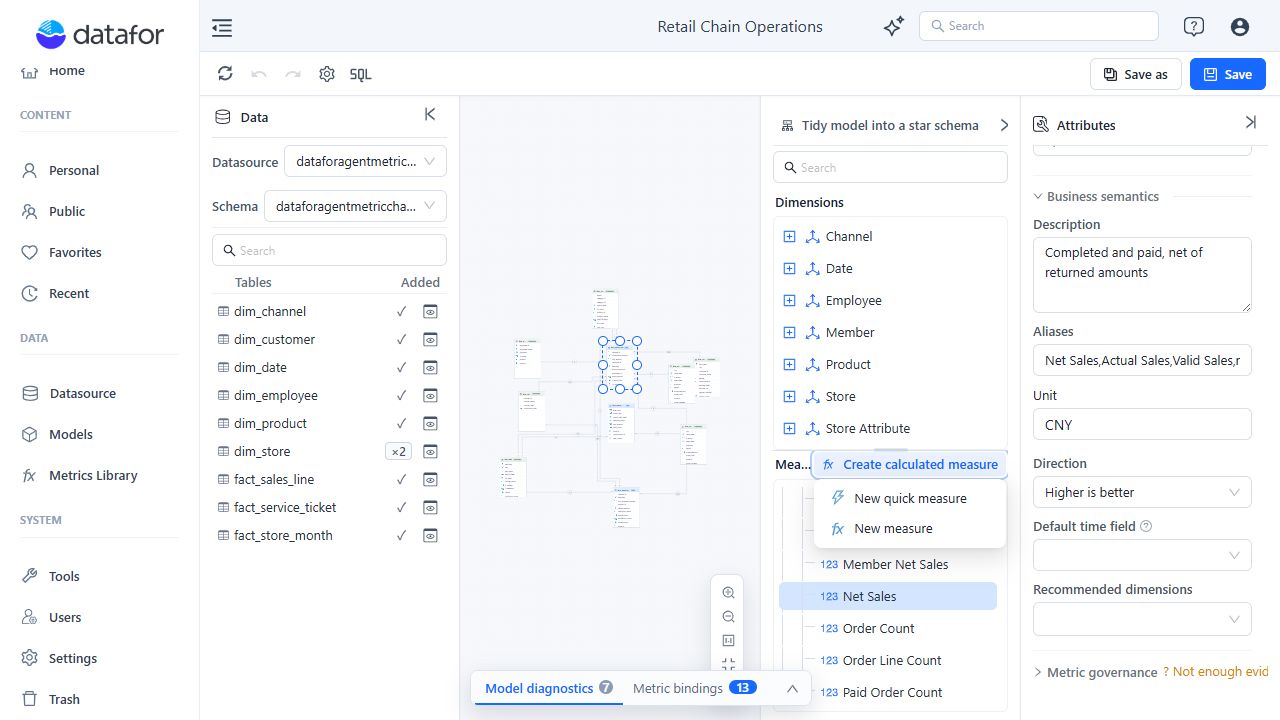Choose New measure

click(910, 528)
